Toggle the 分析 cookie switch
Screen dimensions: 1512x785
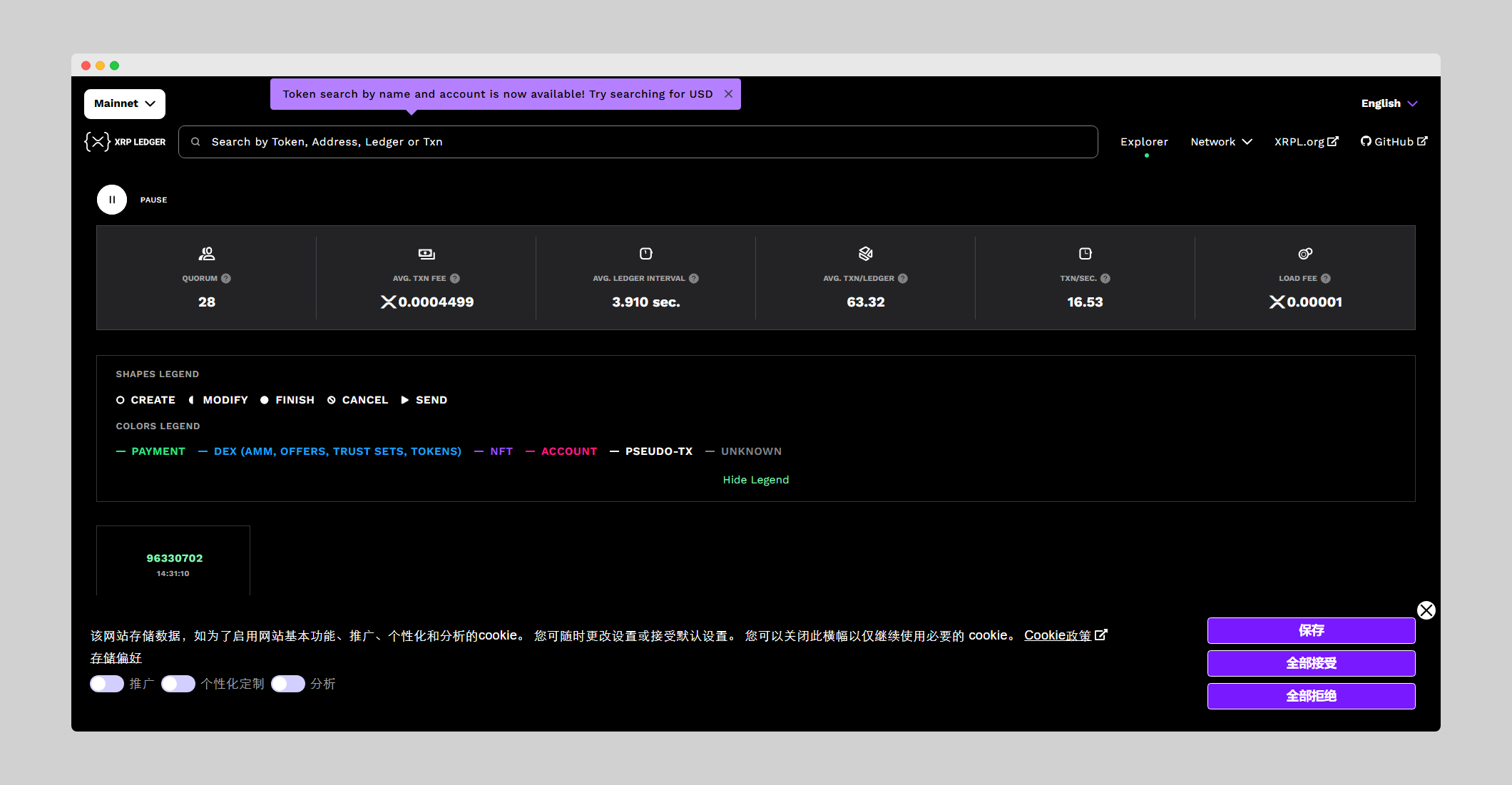pyautogui.click(x=288, y=684)
